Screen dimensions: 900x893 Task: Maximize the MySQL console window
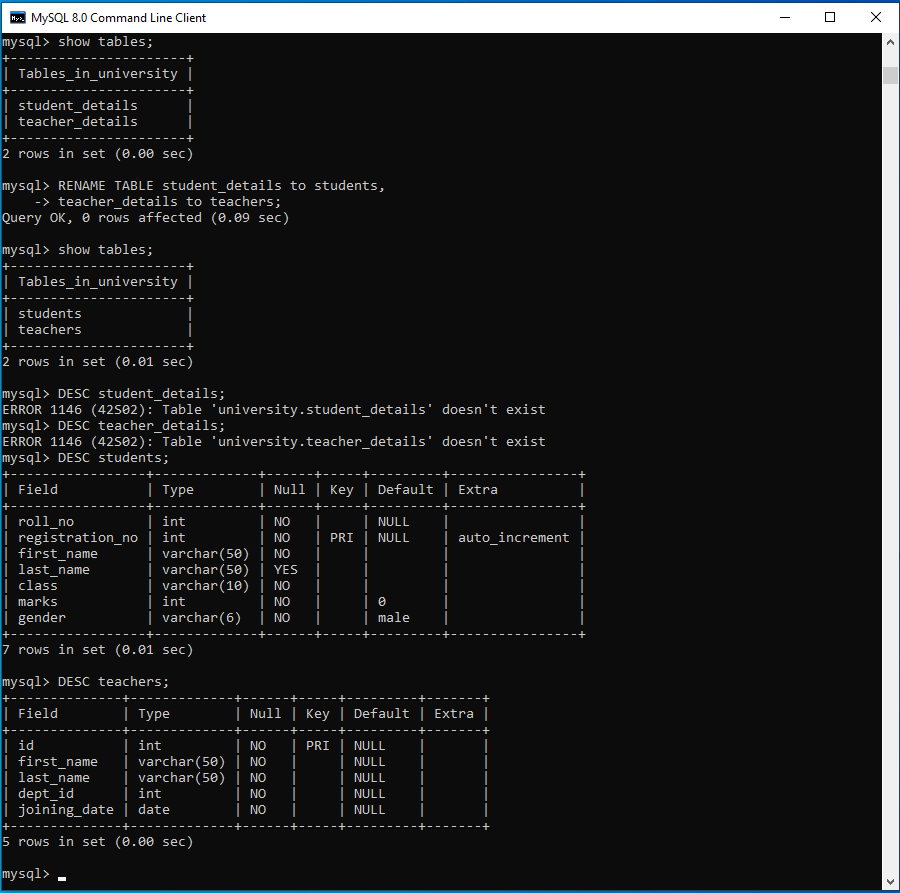tap(830, 17)
